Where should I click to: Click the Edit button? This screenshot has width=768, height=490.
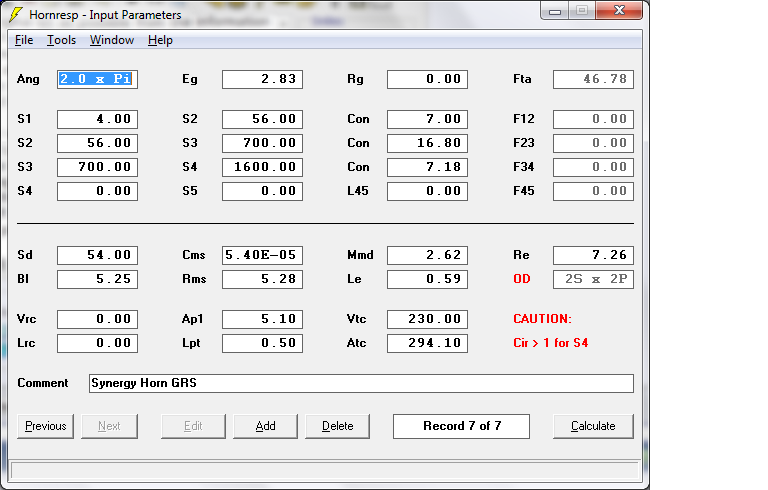coord(193,426)
